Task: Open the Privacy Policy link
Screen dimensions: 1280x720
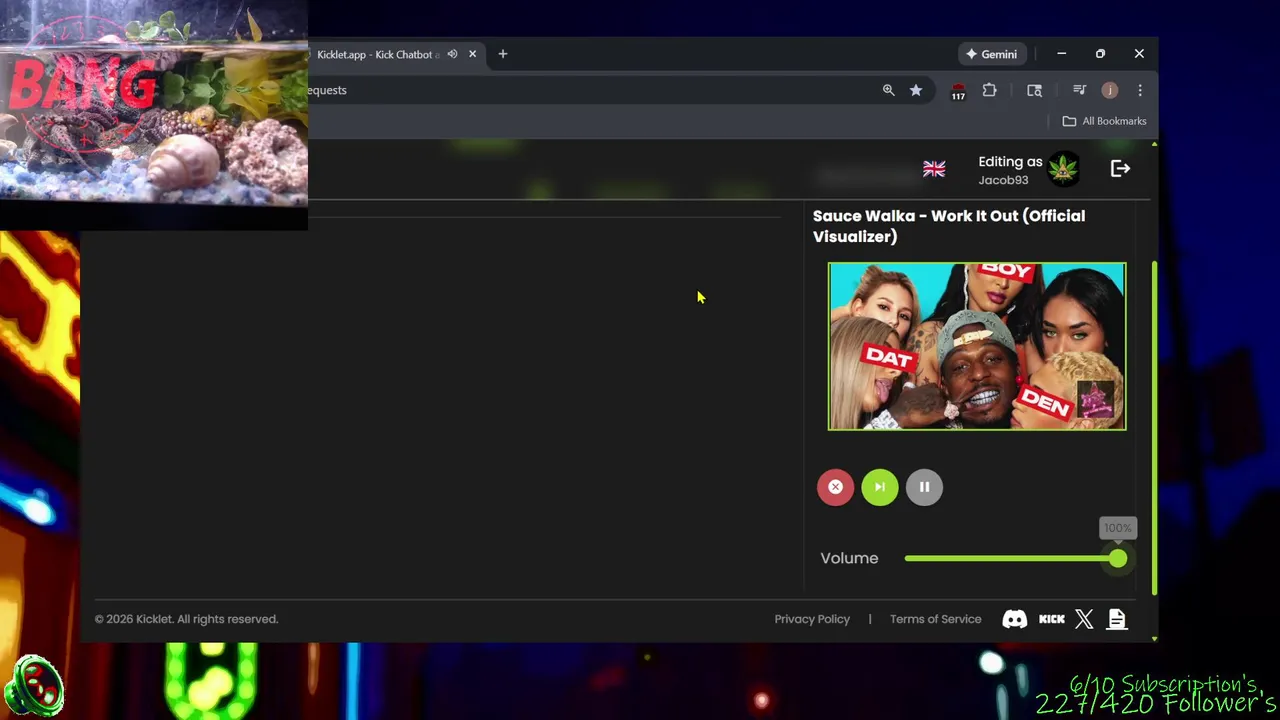Action: (812, 619)
